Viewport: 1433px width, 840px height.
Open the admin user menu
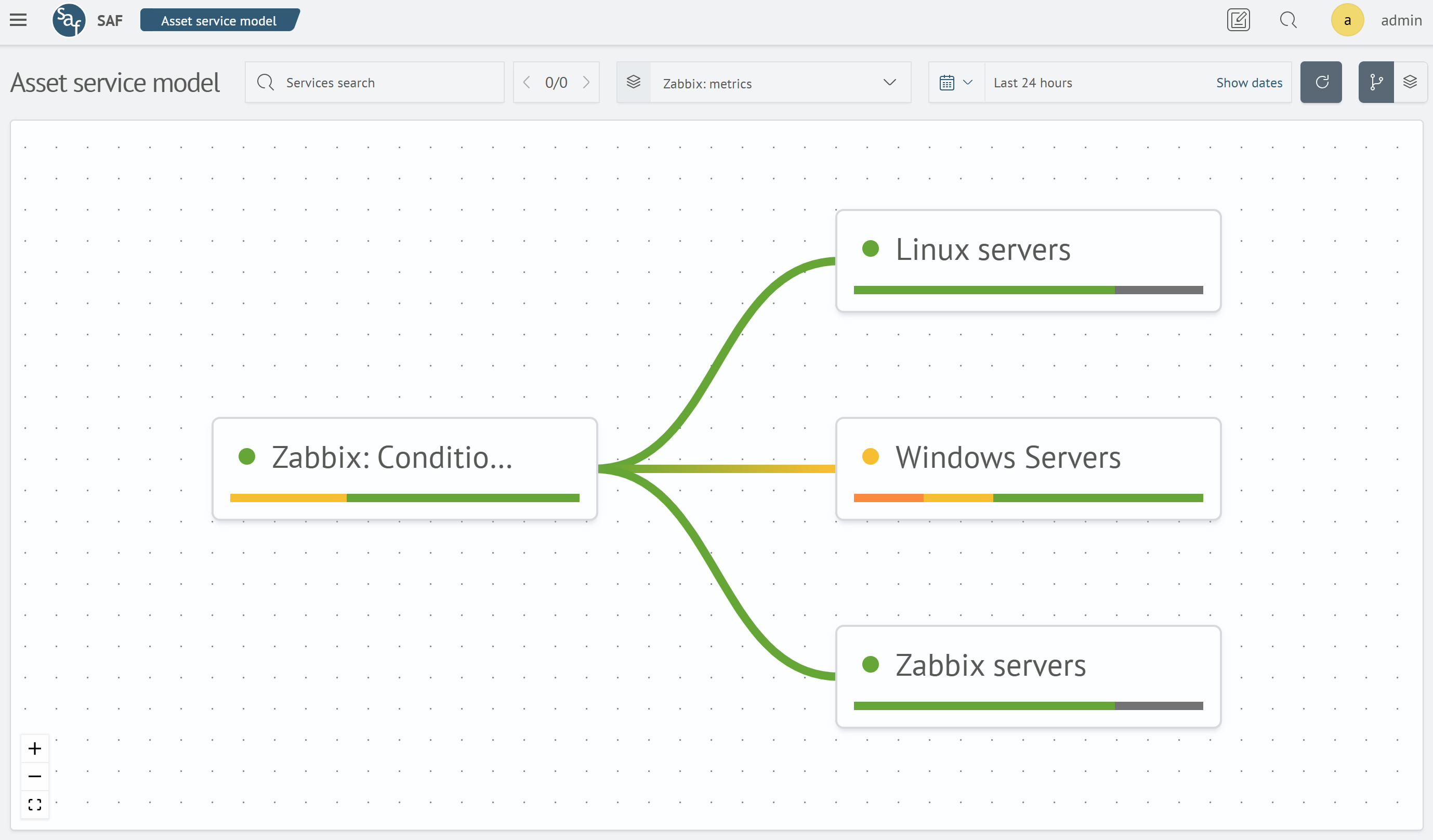point(1347,20)
